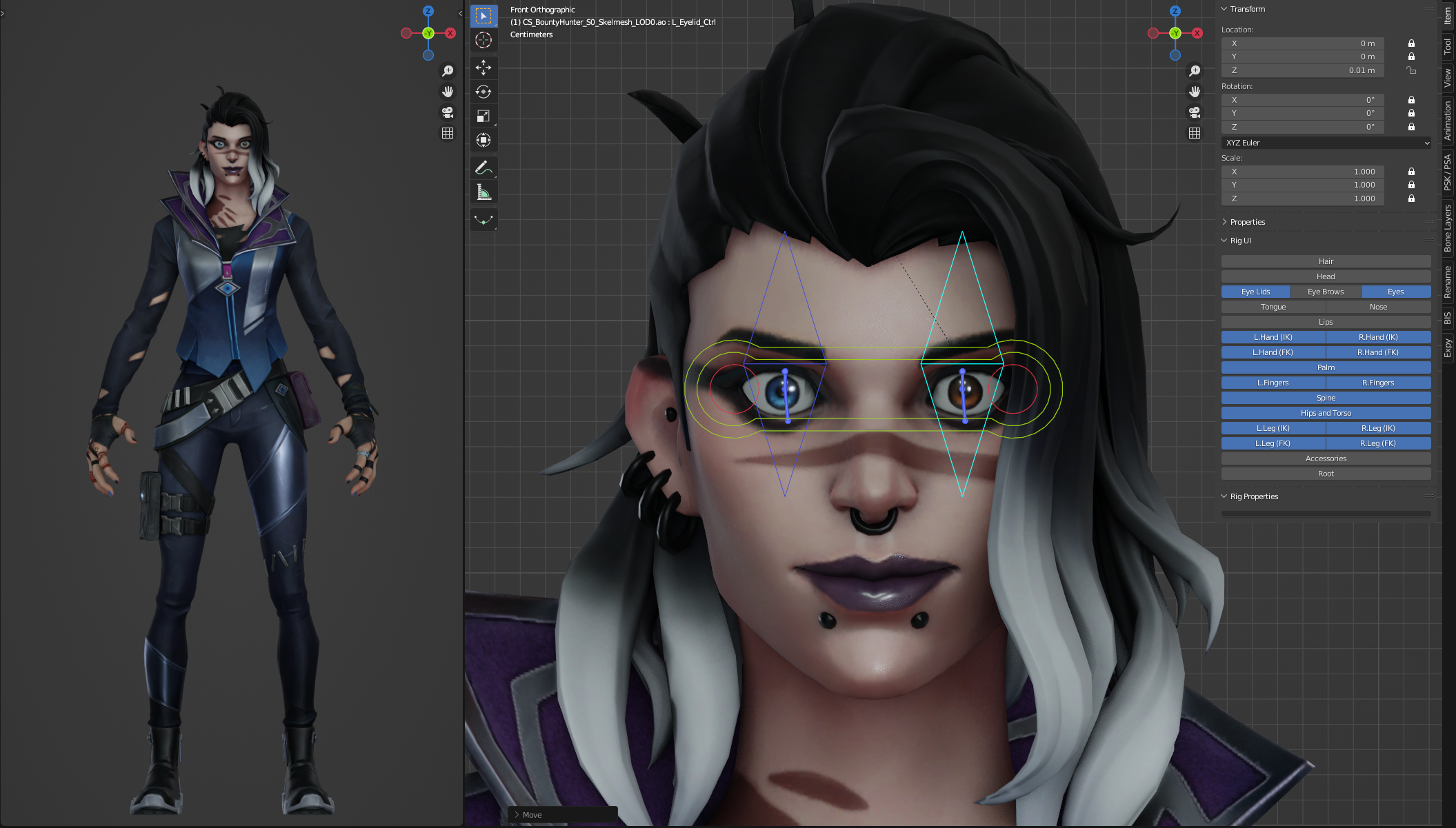Select the Scale tool
This screenshot has height=828, width=1456.
(x=483, y=116)
